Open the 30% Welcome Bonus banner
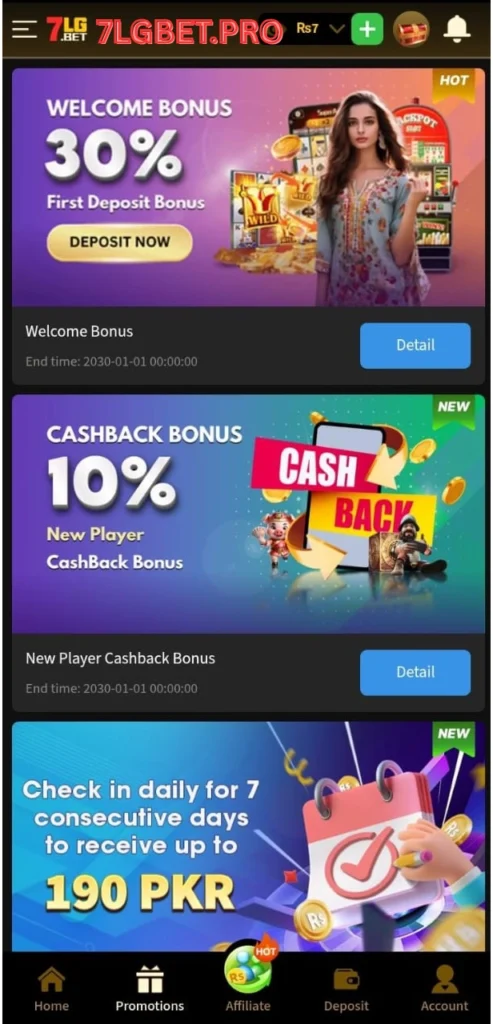This screenshot has height=1024, width=493. 248,187
